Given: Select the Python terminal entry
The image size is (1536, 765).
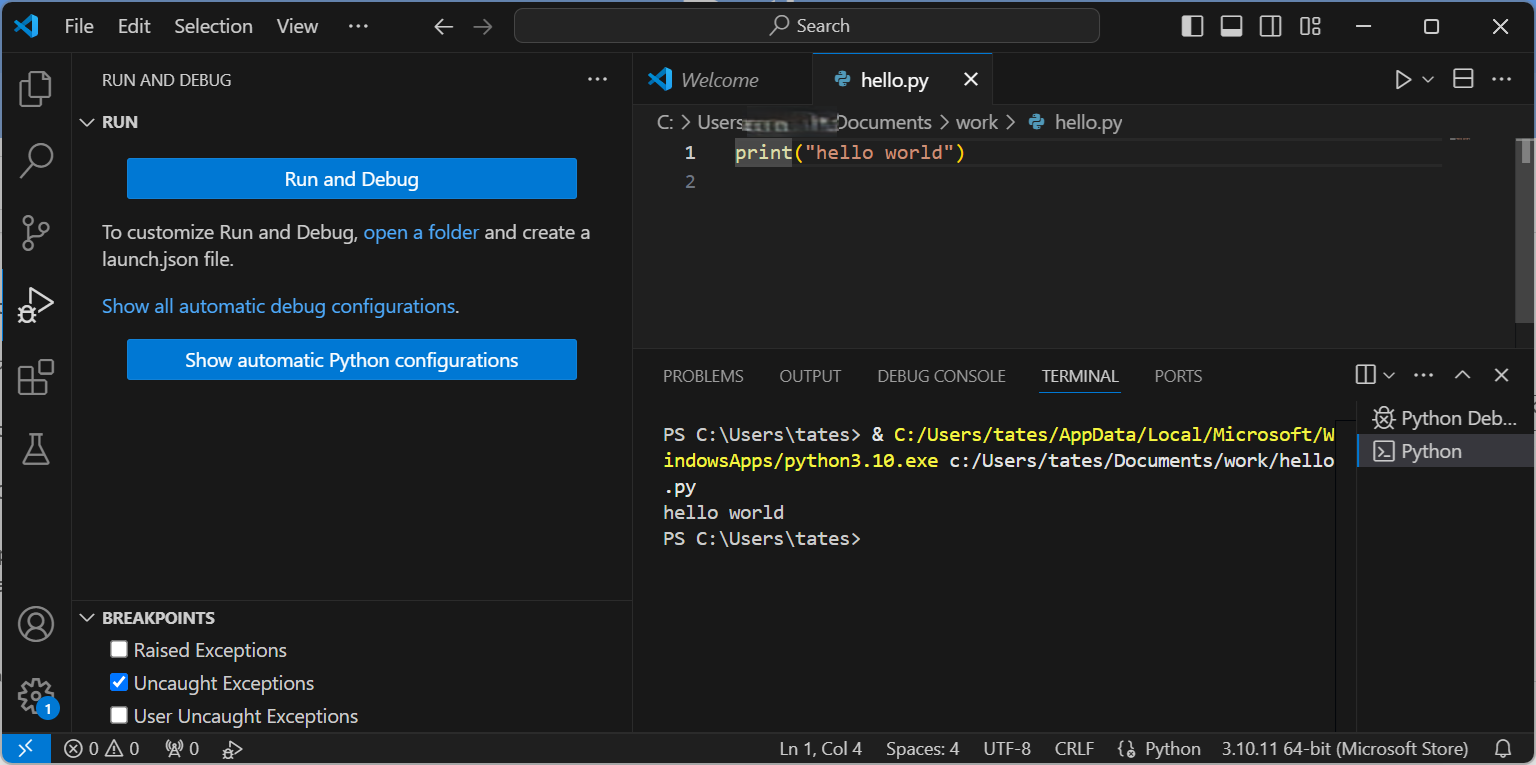Looking at the screenshot, I should click(1445, 451).
